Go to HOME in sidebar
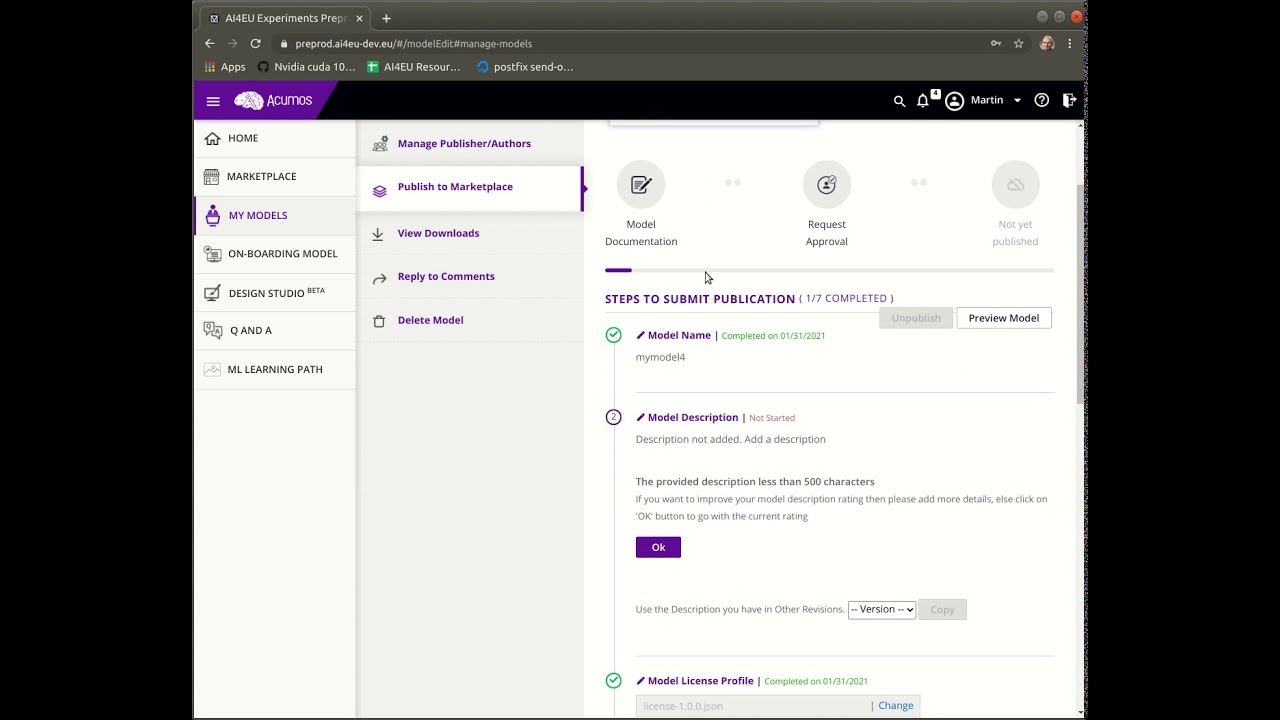This screenshot has height=720, width=1280. click(x=274, y=138)
